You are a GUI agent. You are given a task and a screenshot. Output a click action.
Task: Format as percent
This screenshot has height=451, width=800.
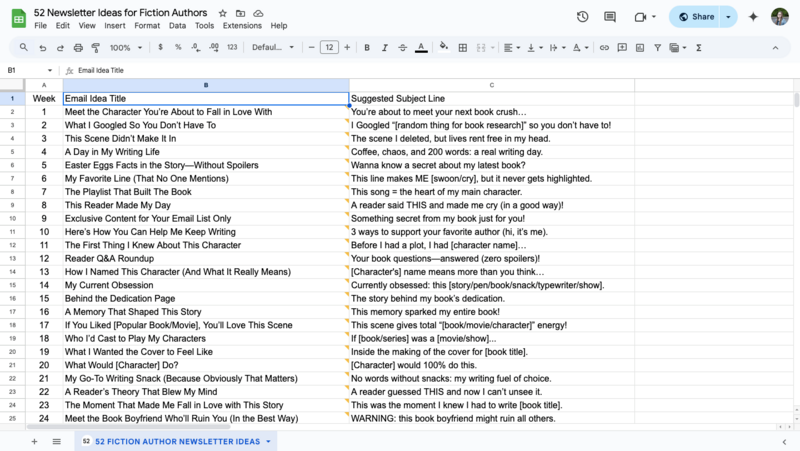point(178,47)
